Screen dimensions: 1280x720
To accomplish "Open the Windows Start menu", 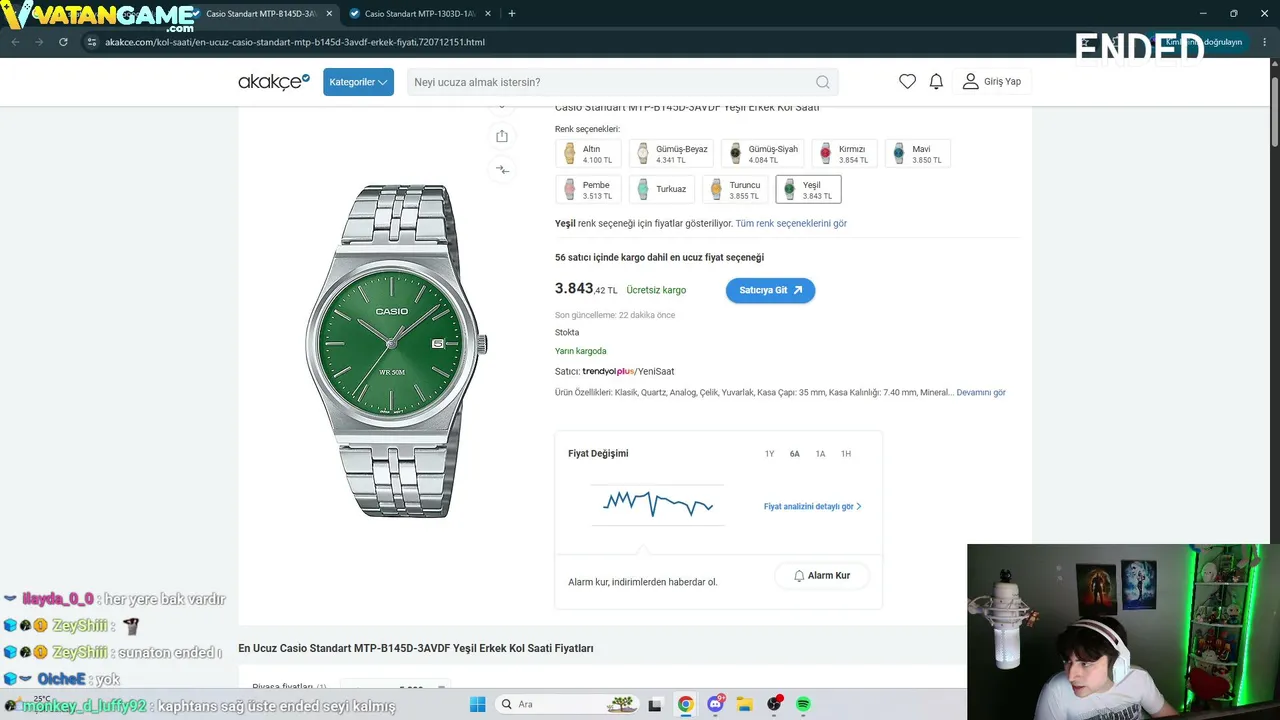I will tap(477, 704).
